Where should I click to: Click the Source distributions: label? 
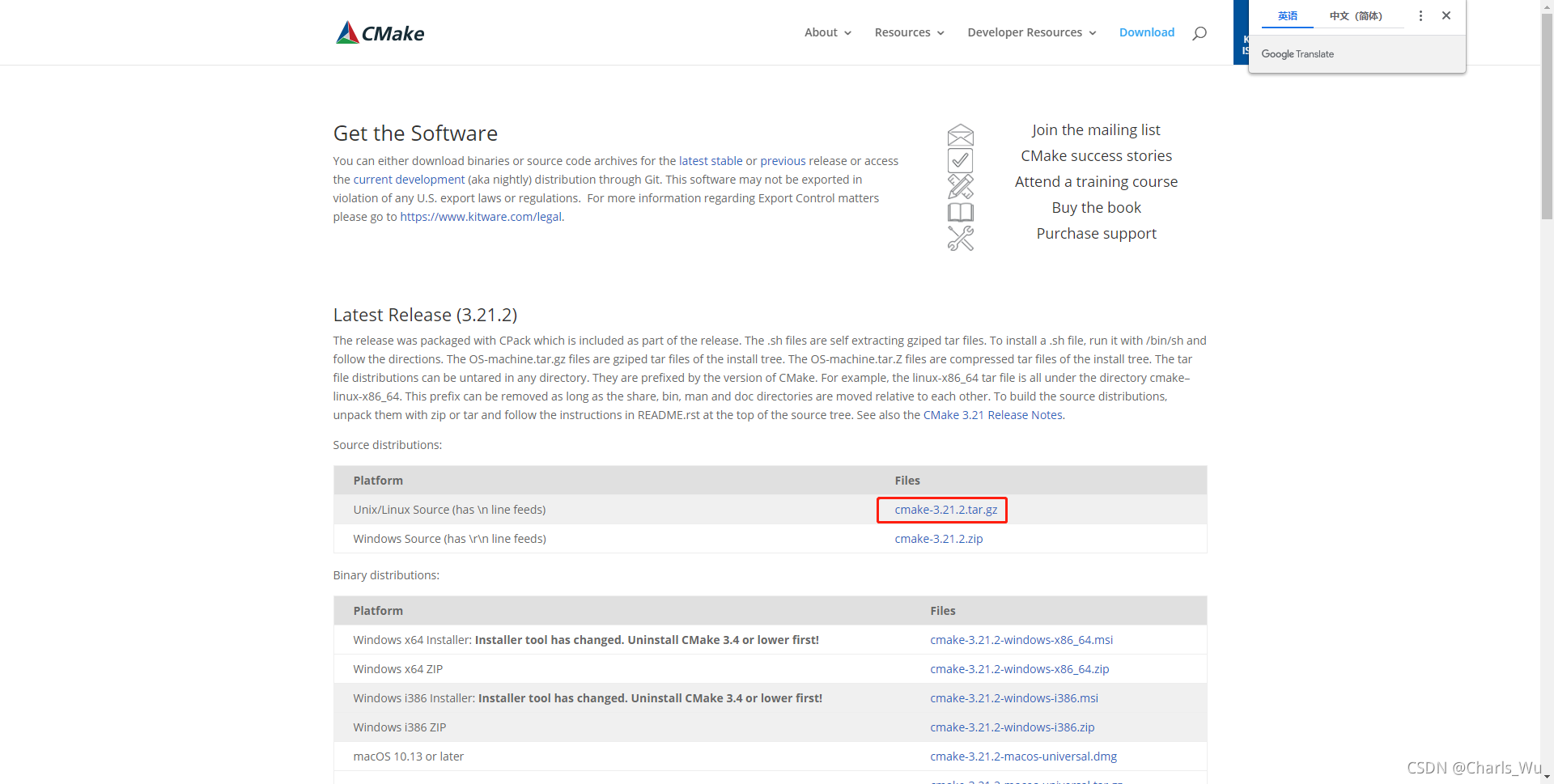388,445
